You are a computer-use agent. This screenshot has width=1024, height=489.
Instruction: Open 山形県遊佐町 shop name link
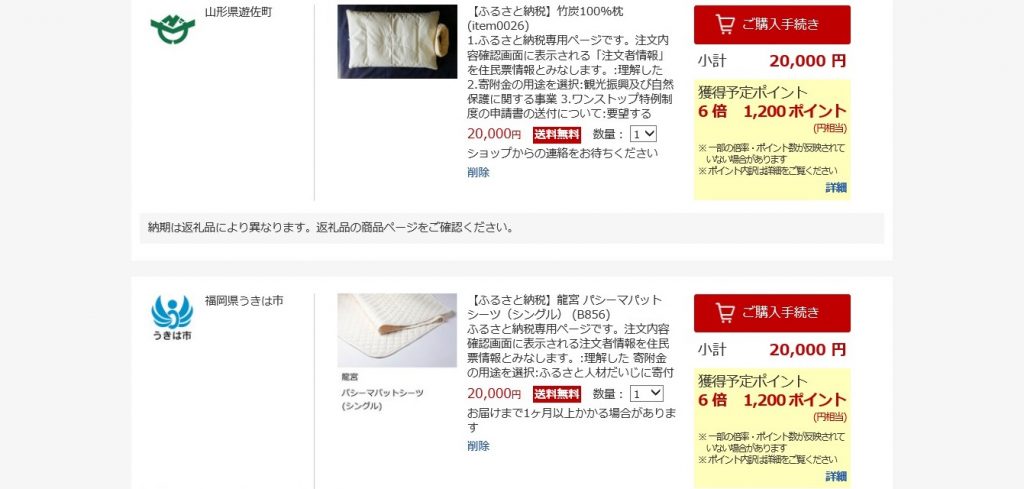coord(238,12)
